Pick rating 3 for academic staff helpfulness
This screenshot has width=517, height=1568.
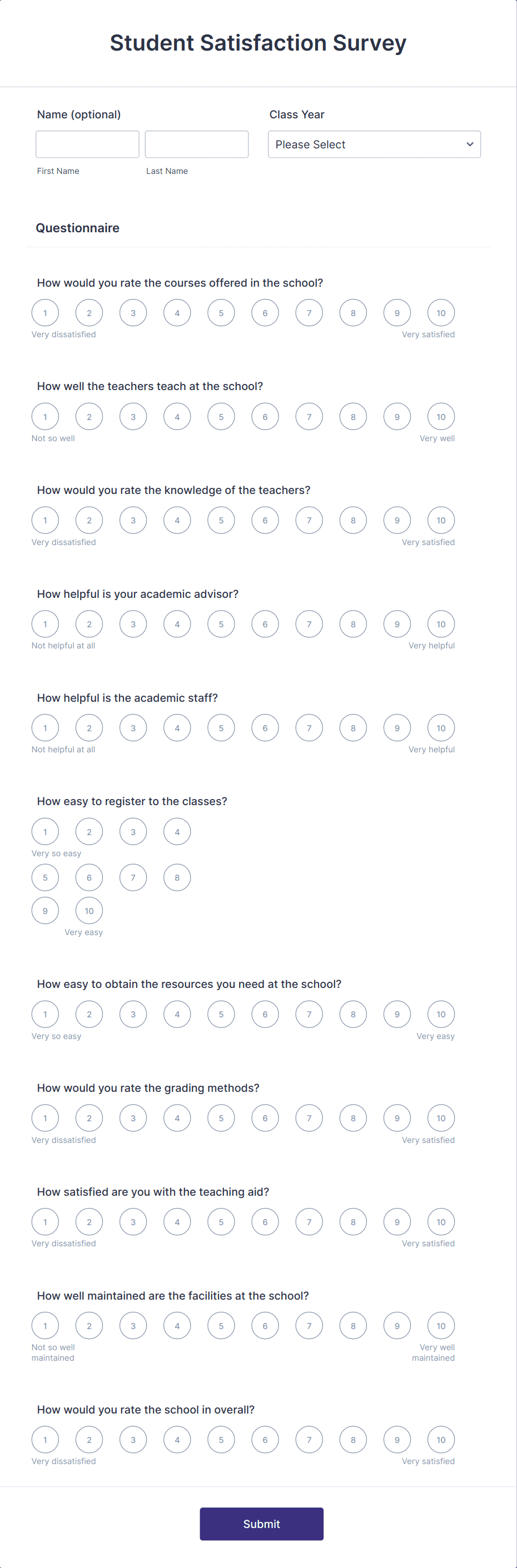click(133, 727)
